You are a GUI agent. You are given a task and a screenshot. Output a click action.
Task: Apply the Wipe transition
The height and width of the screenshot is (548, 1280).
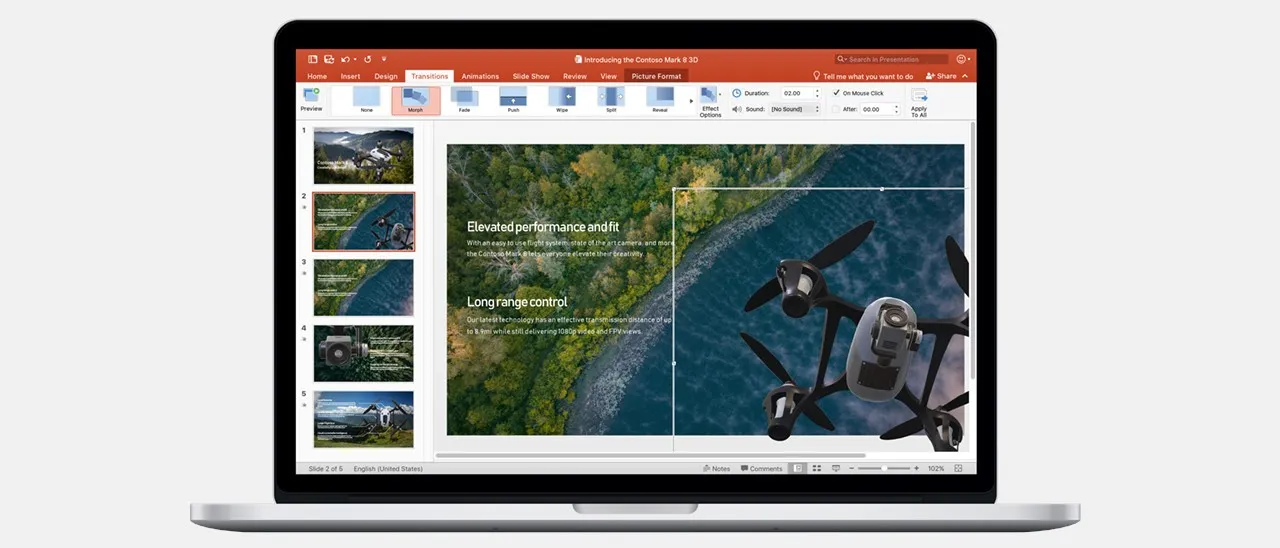(562, 101)
